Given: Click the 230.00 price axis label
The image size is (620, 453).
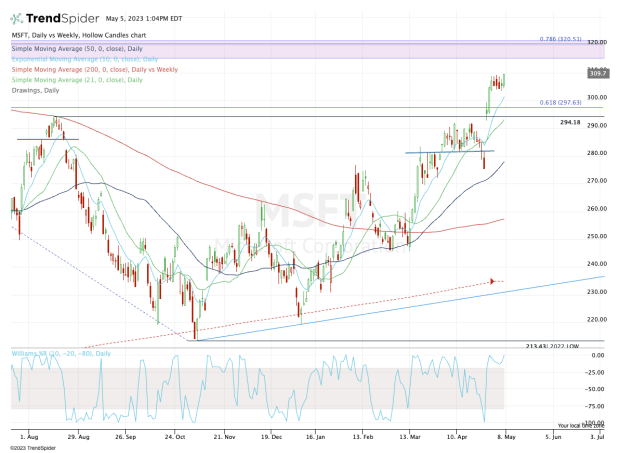Looking at the screenshot, I should pos(597,292).
